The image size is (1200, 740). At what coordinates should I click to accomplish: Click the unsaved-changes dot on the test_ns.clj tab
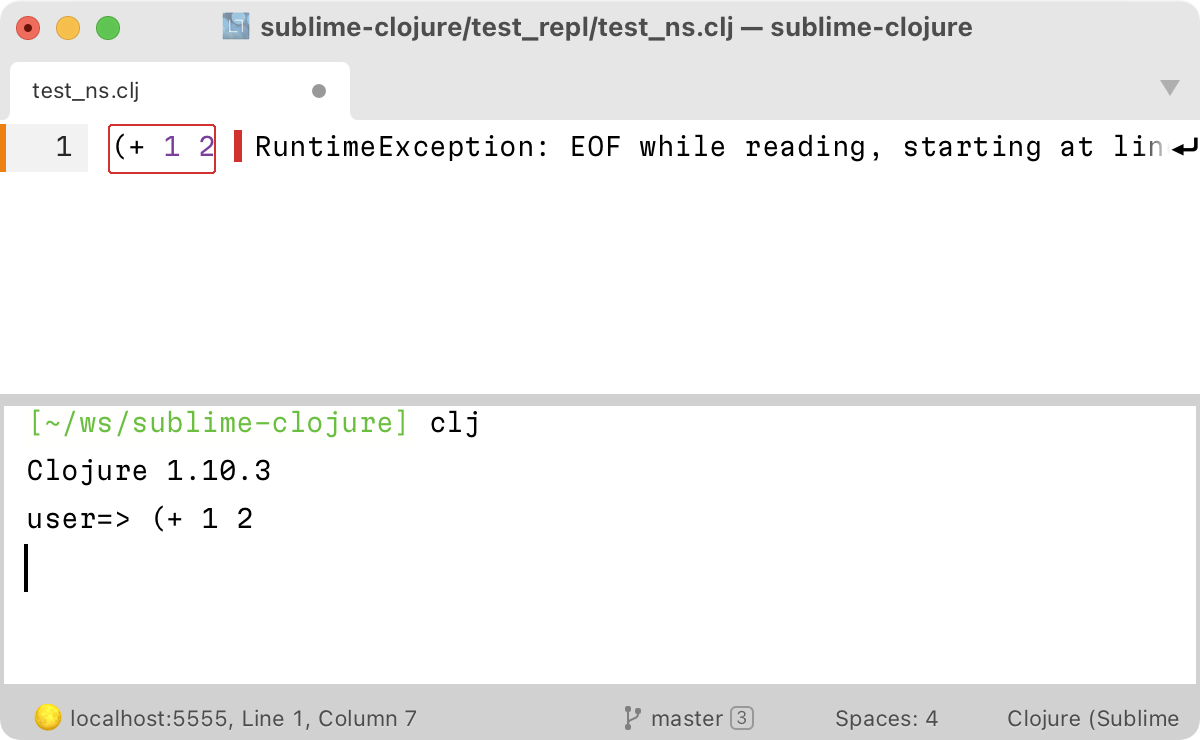[318, 91]
